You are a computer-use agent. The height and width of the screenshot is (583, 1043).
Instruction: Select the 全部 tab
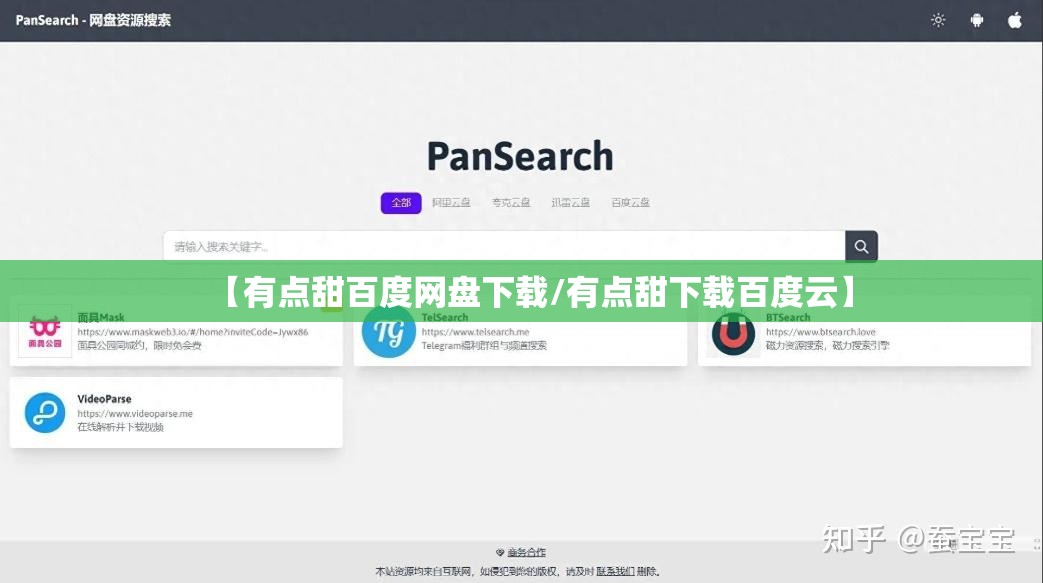pyautogui.click(x=401, y=202)
